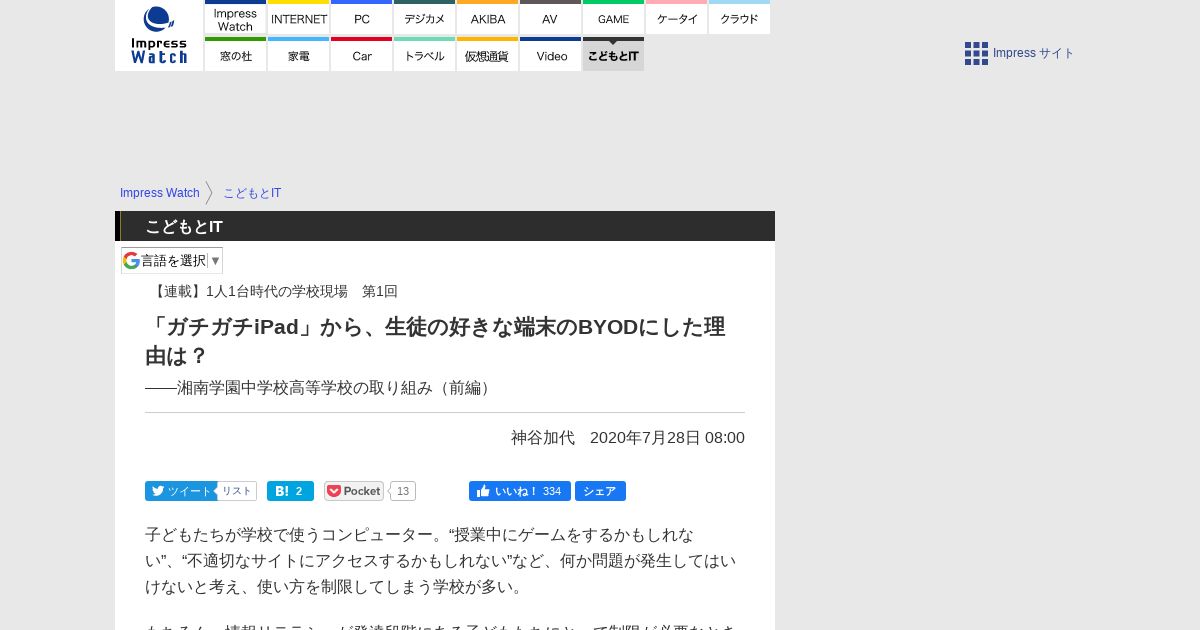Expand the 言語を選択 language dropdown

pos(172,261)
